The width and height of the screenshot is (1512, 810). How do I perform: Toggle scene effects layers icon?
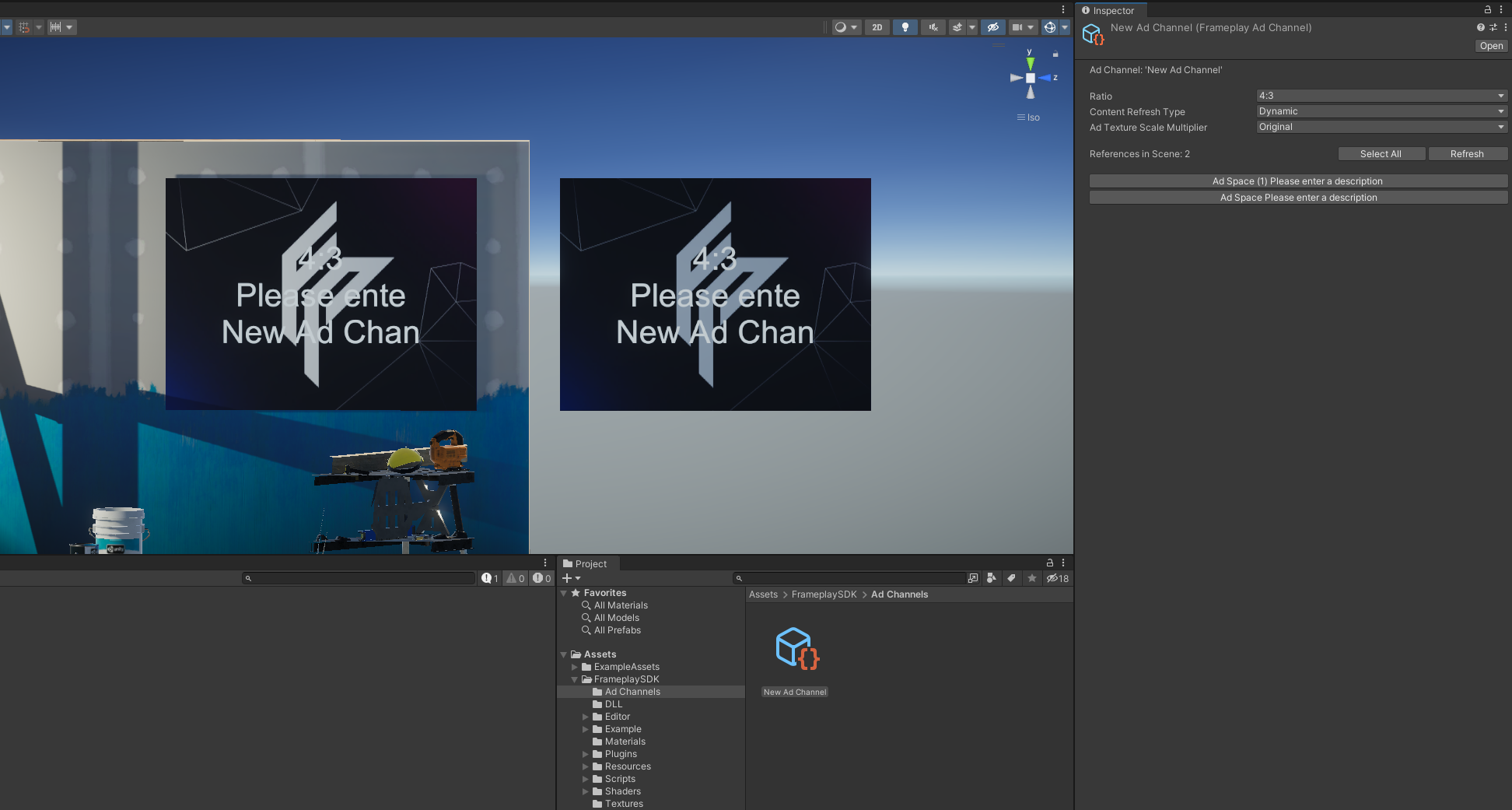(x=957, y=27)
